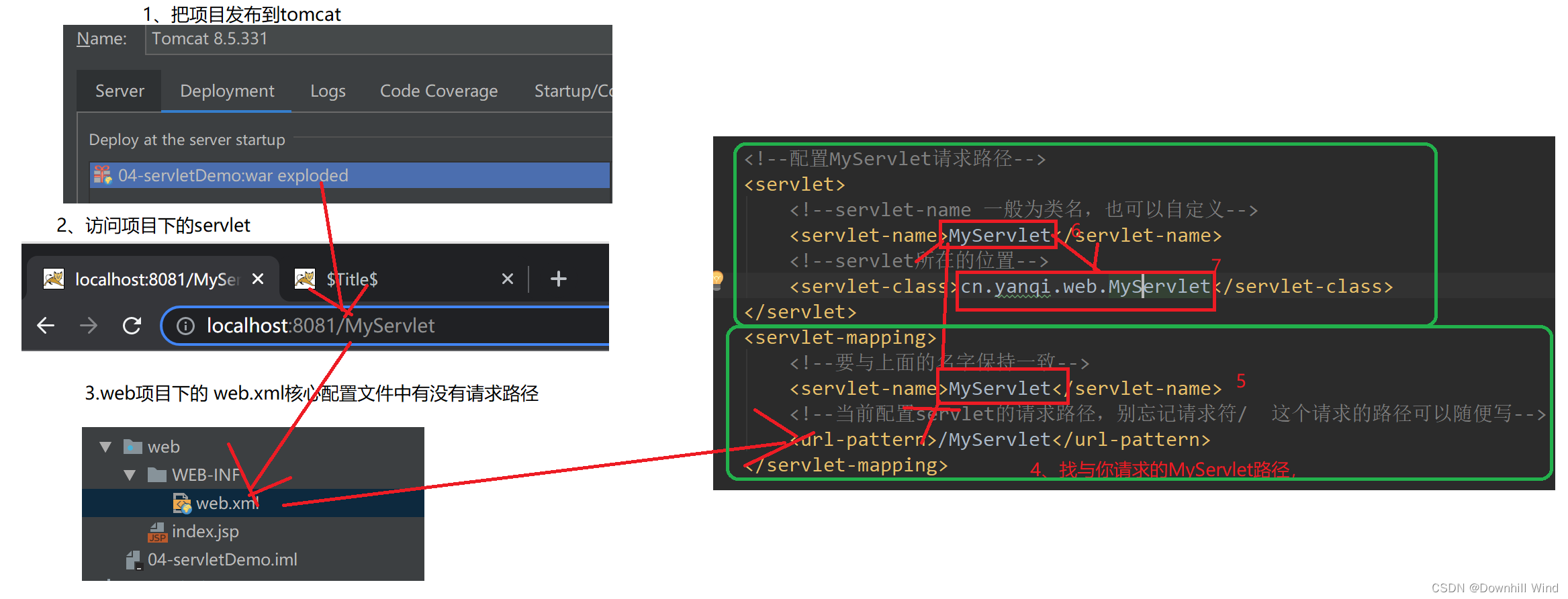Click the Tomcat Name input field

pyautogui.click(x=379, y=39)
